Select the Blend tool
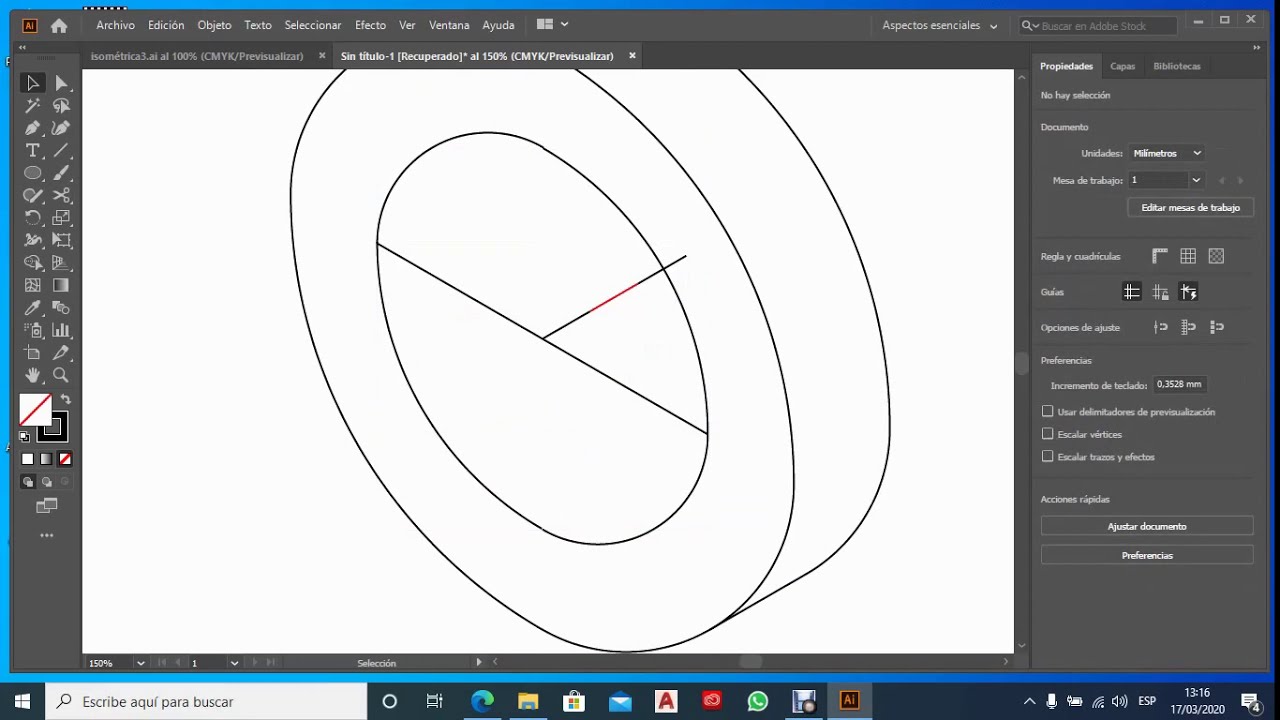The width and height of the screenshot is (1280, 720). (x=61, y=308)
